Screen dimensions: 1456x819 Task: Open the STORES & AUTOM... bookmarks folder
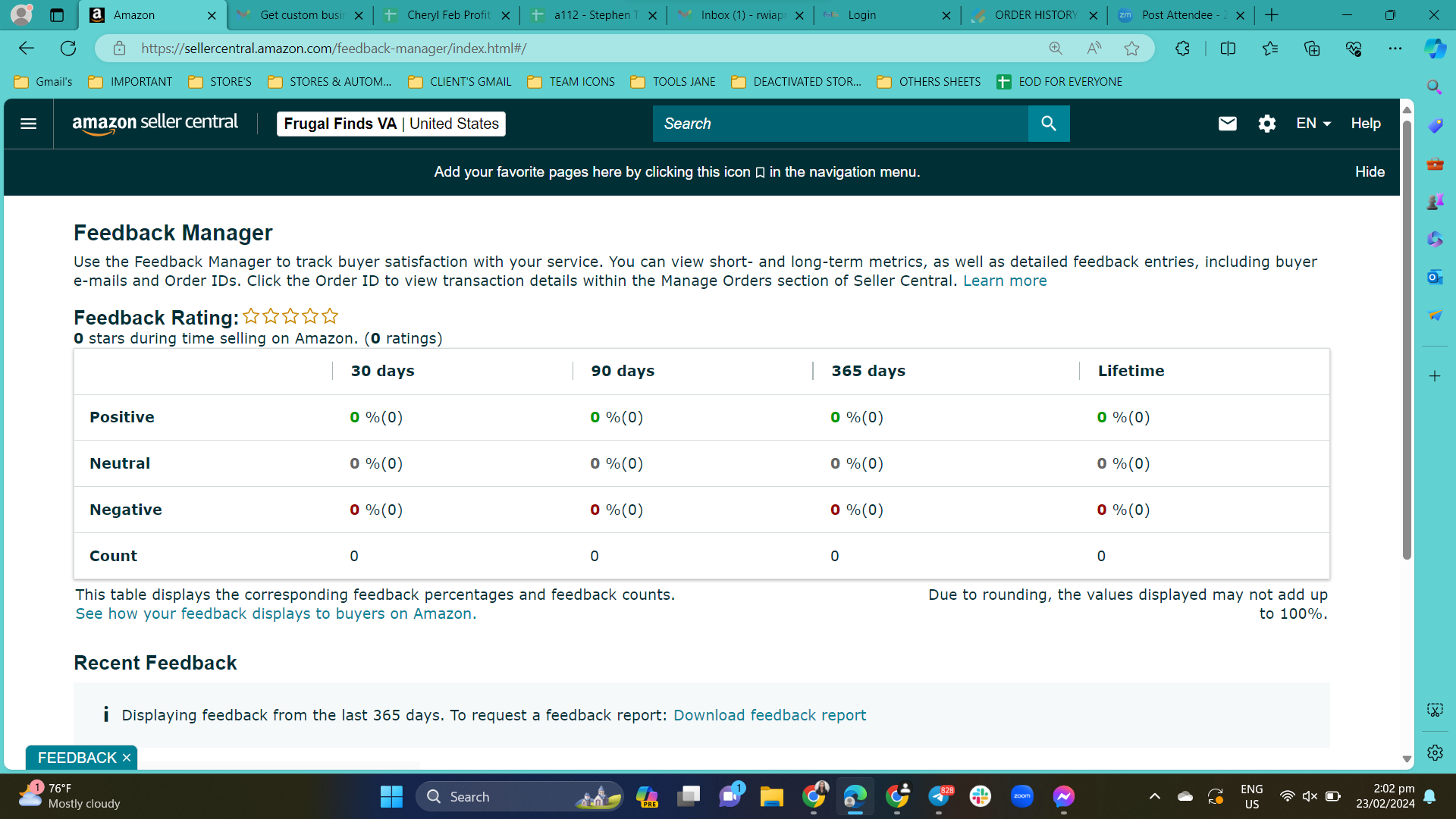point(330,82)
